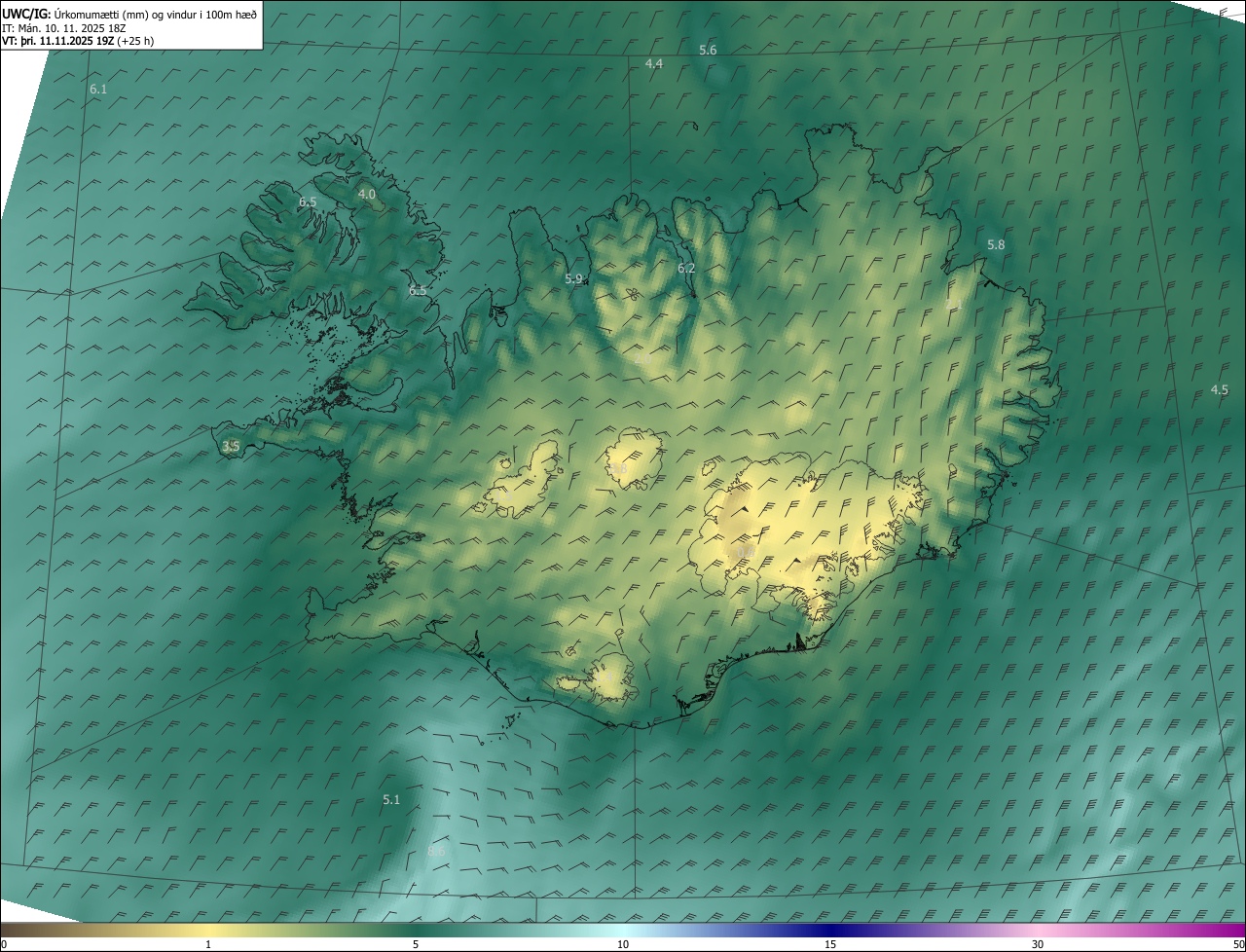Click the 5.9 value label

[573, 279]
